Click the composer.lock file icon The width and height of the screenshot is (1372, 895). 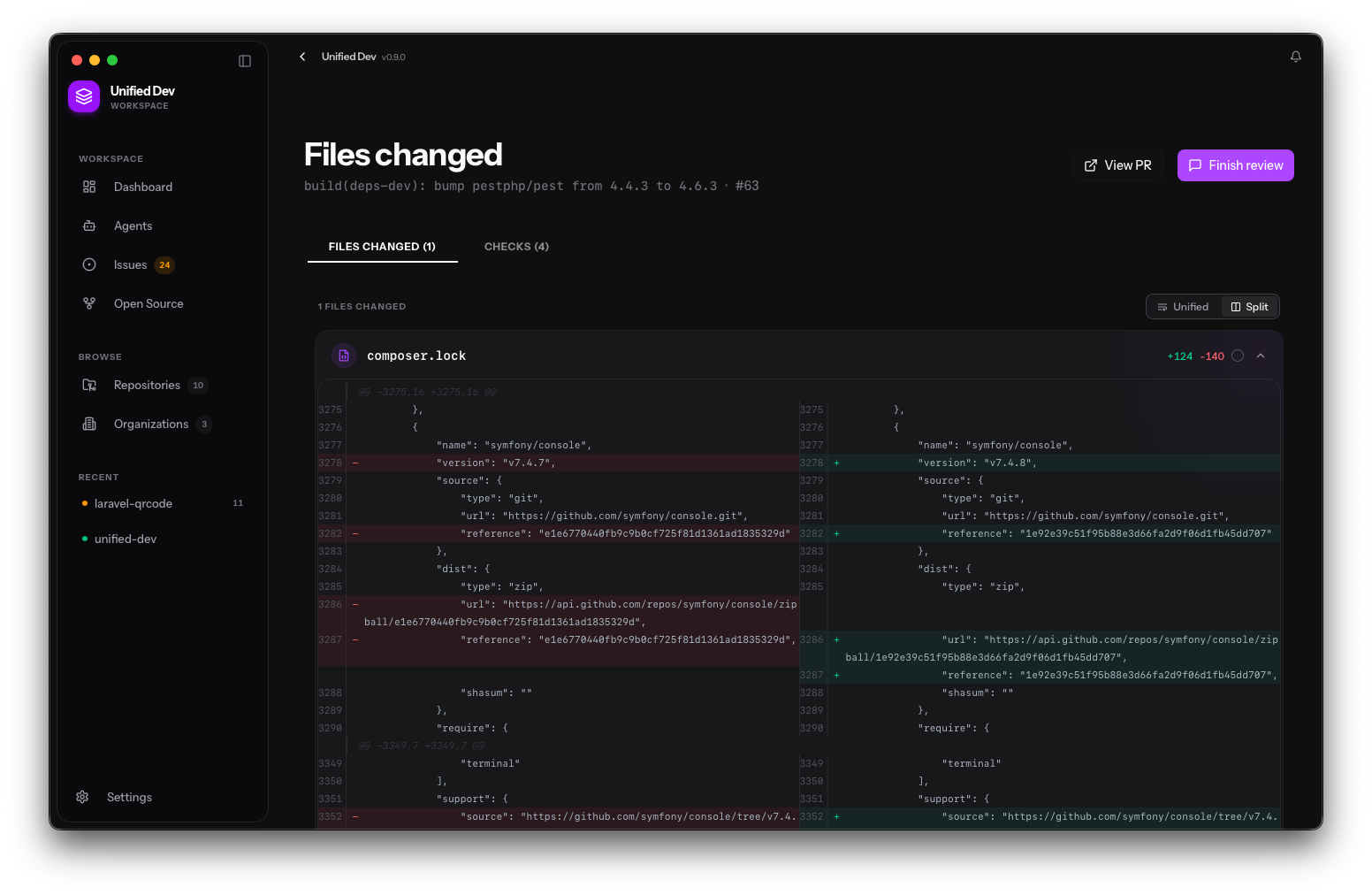(x=344, y=356)
